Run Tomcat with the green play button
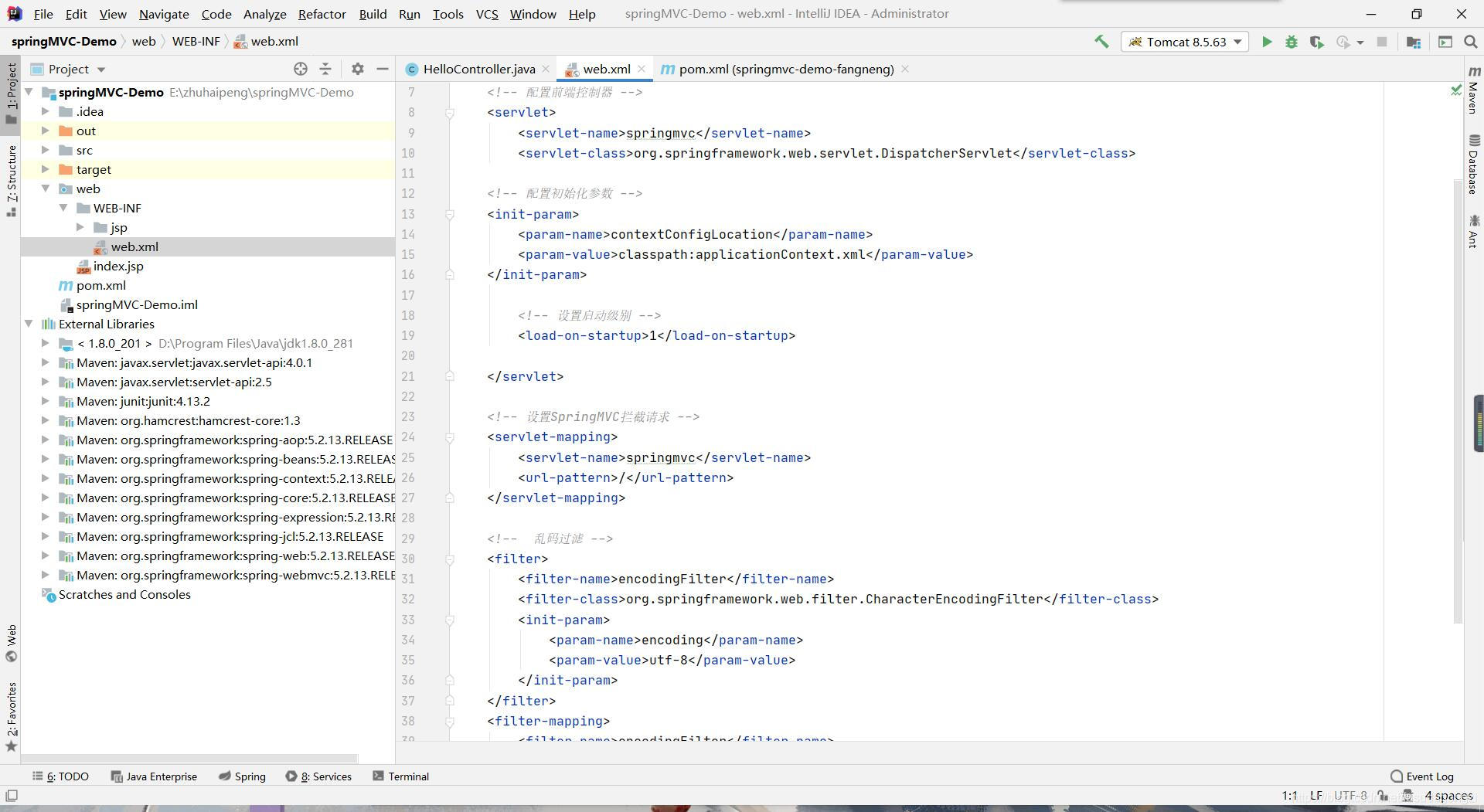Viewport: 1484px width, 812px height. tap(1267, 42)
